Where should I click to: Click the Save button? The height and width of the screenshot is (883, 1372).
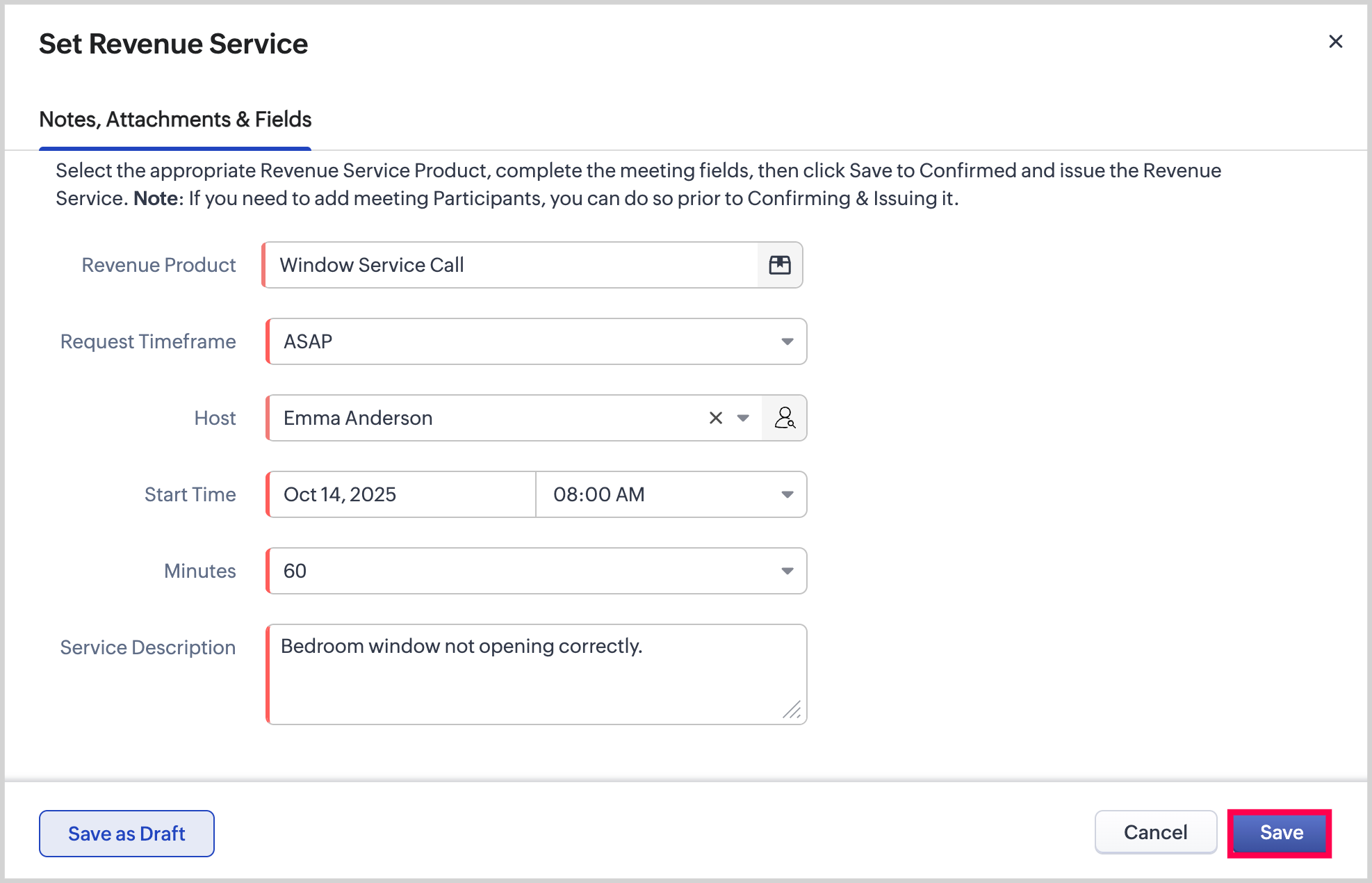click(1280, 833)
